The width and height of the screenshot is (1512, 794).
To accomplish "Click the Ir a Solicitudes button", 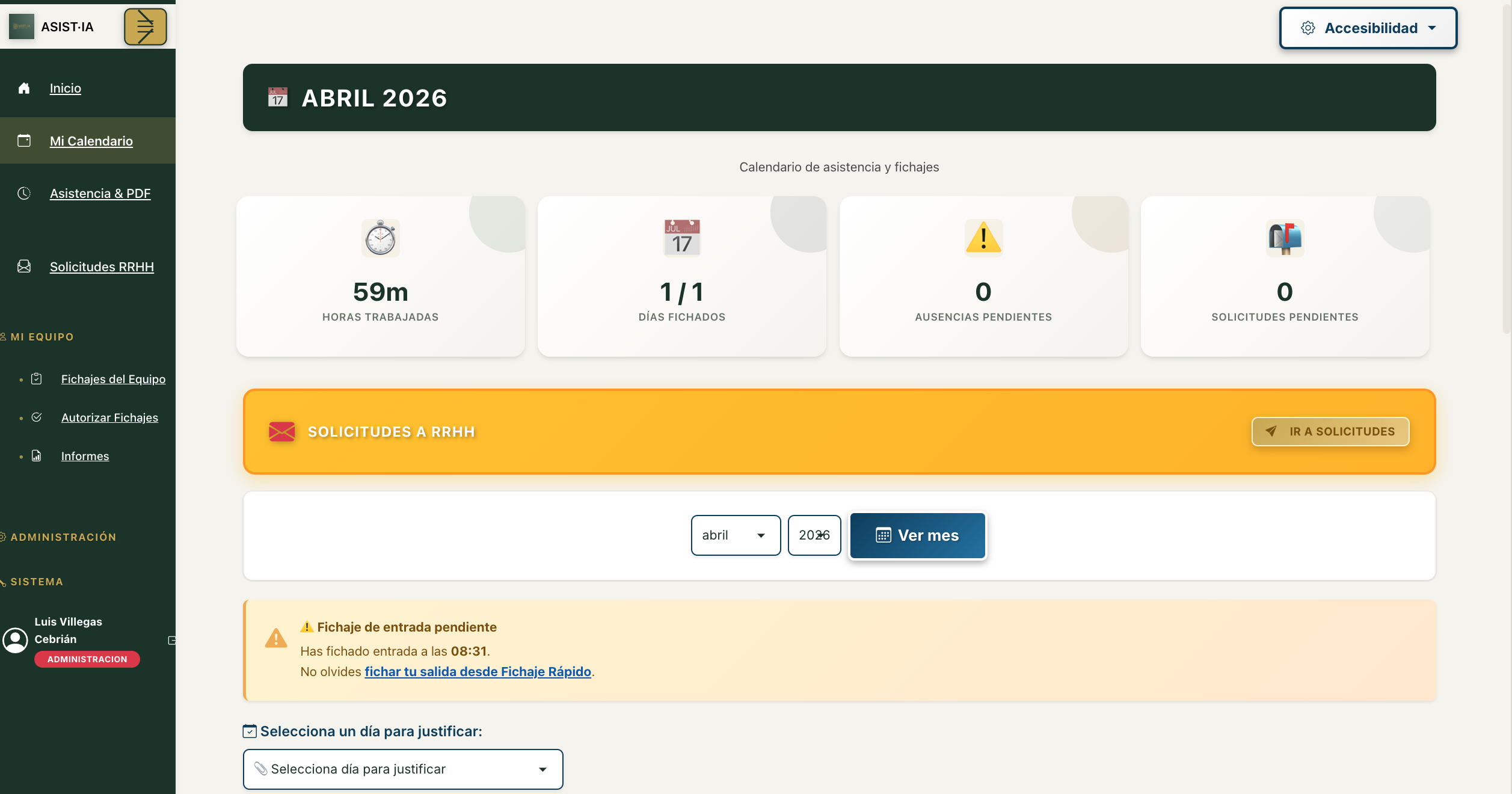I will coord(1330,431).
